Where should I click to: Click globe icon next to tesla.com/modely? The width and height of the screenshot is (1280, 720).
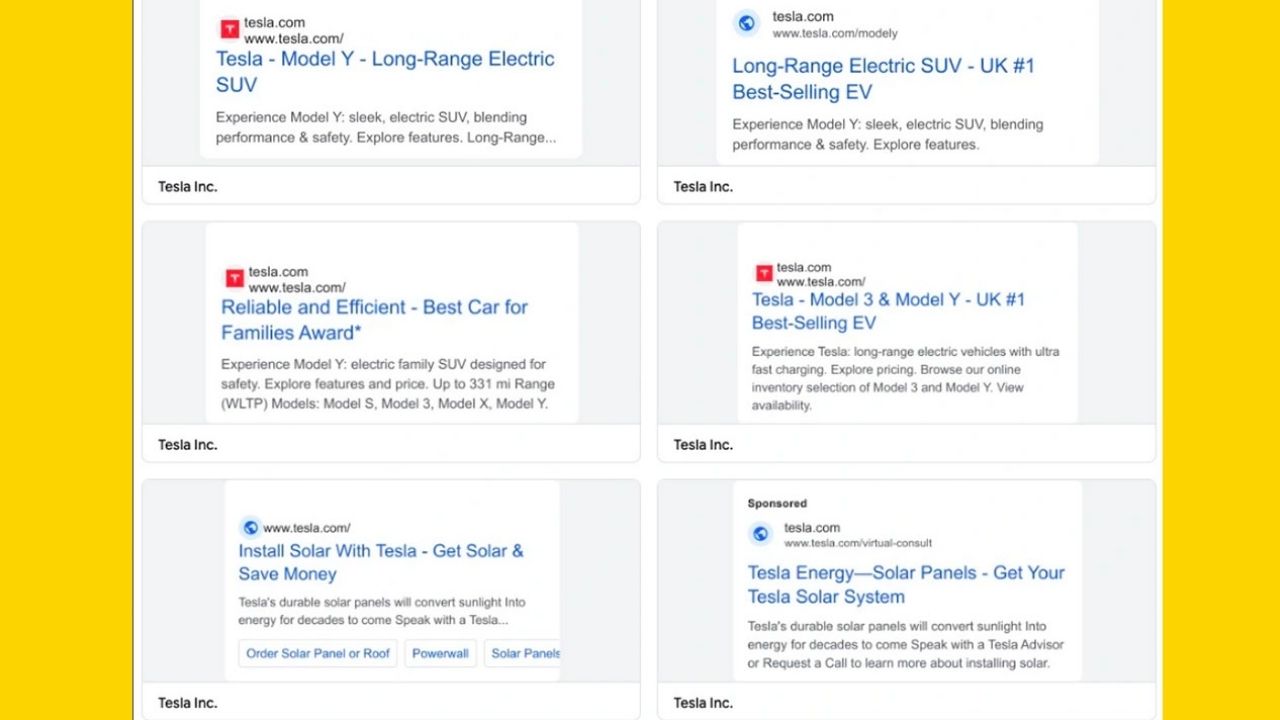[x=746, y=24]
